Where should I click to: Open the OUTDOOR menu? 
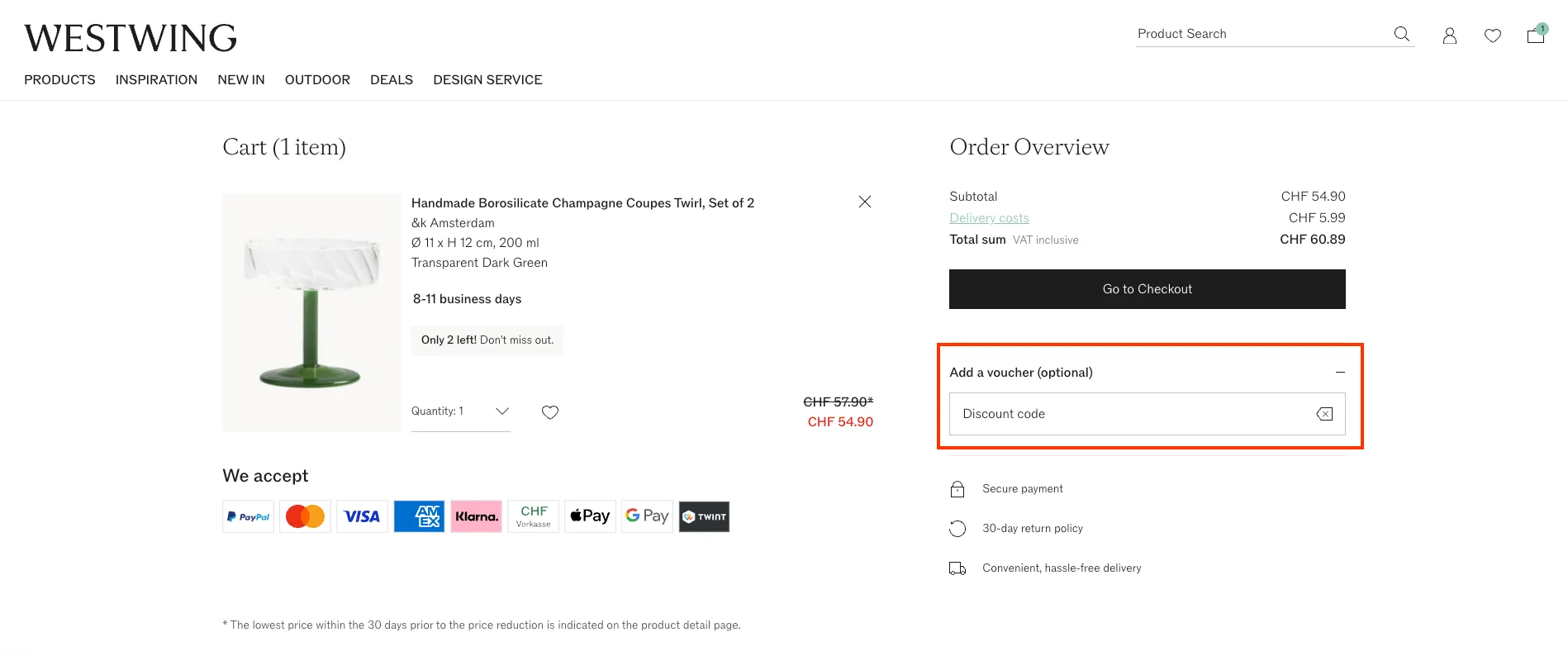coord(317,80)
